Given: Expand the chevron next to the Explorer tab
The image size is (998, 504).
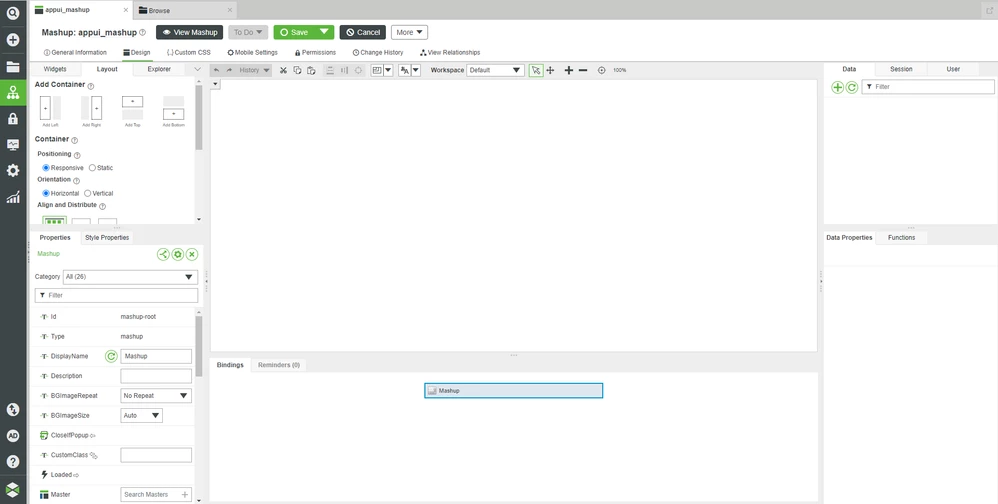Looking at the screenshot, I should coord(197,69).
